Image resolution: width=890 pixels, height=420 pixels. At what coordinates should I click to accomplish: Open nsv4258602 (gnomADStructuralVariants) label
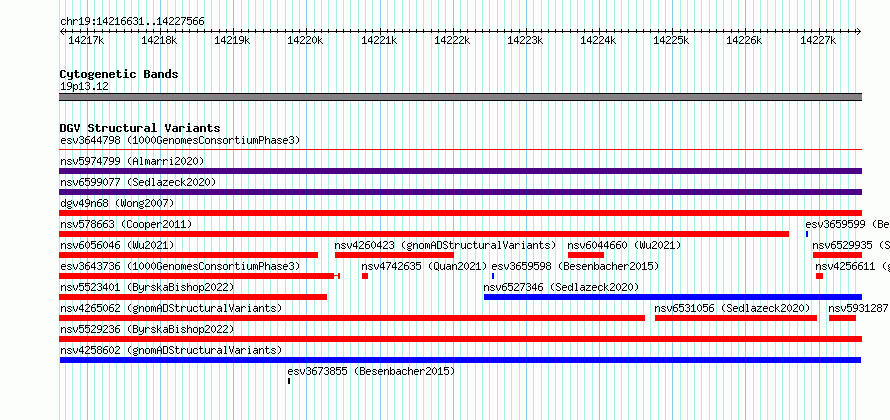171,350
